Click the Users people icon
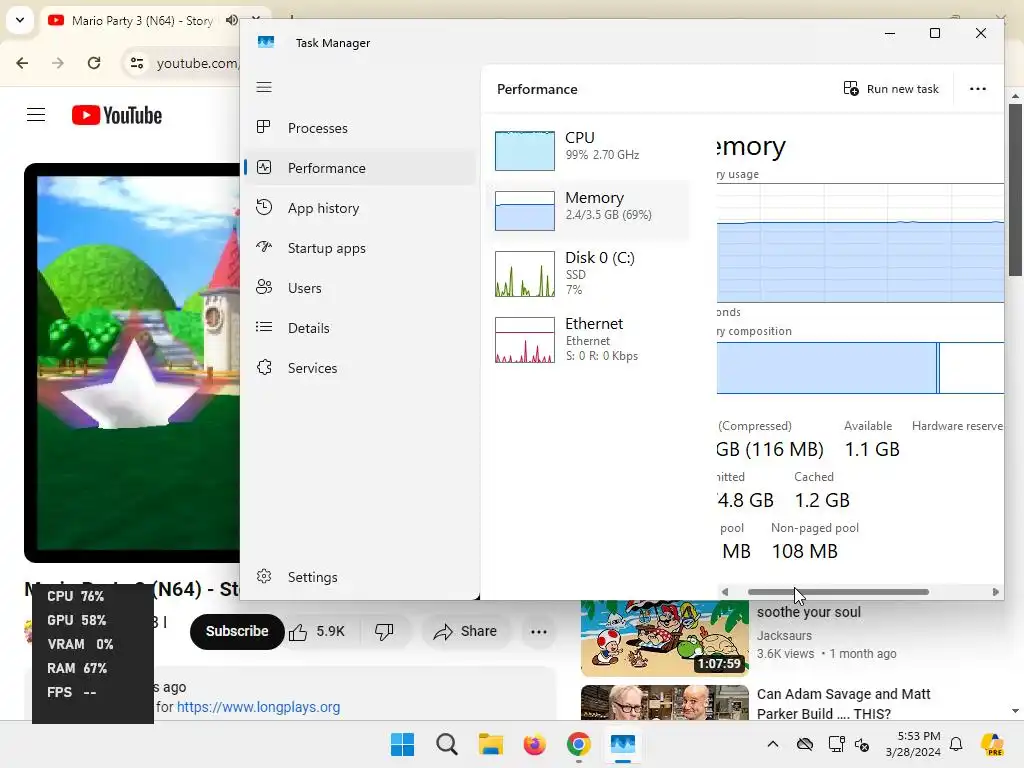This screenshot has width=1024, height=768. click(x=264, y=287)
